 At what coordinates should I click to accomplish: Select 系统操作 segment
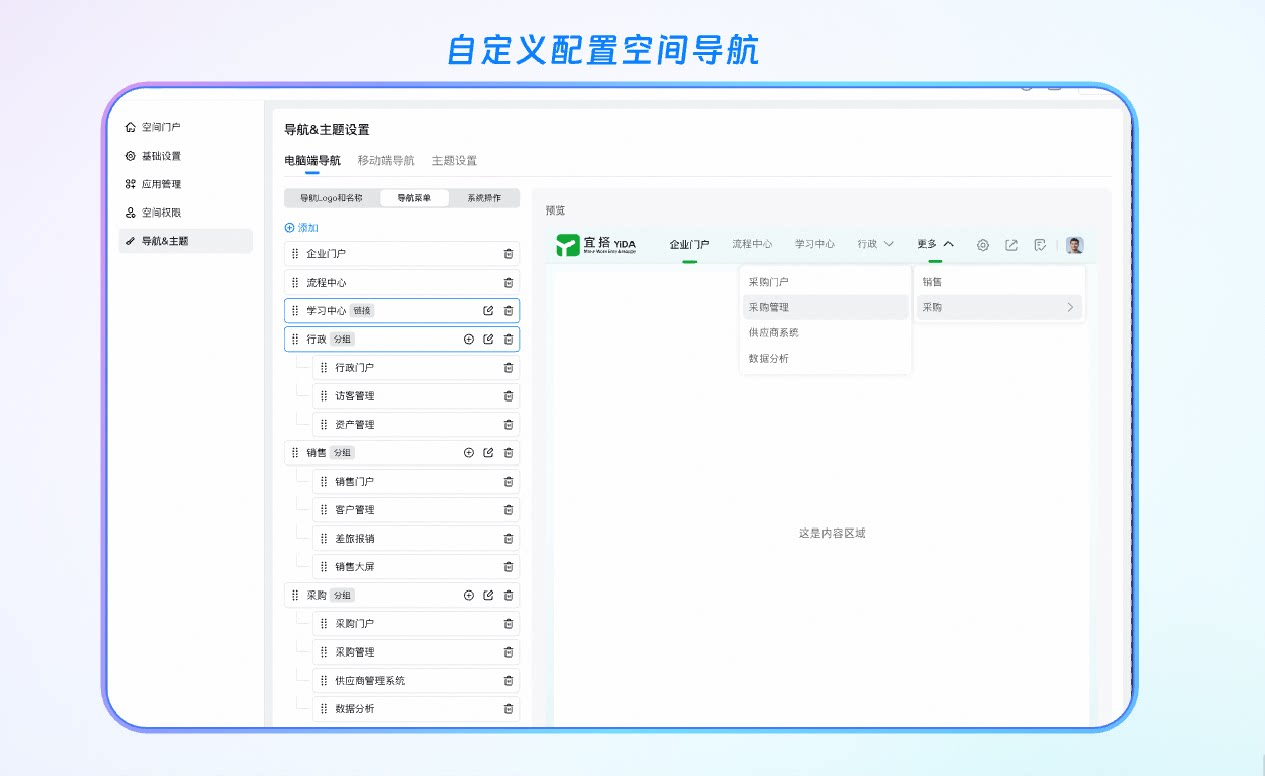tap(484, 198)
